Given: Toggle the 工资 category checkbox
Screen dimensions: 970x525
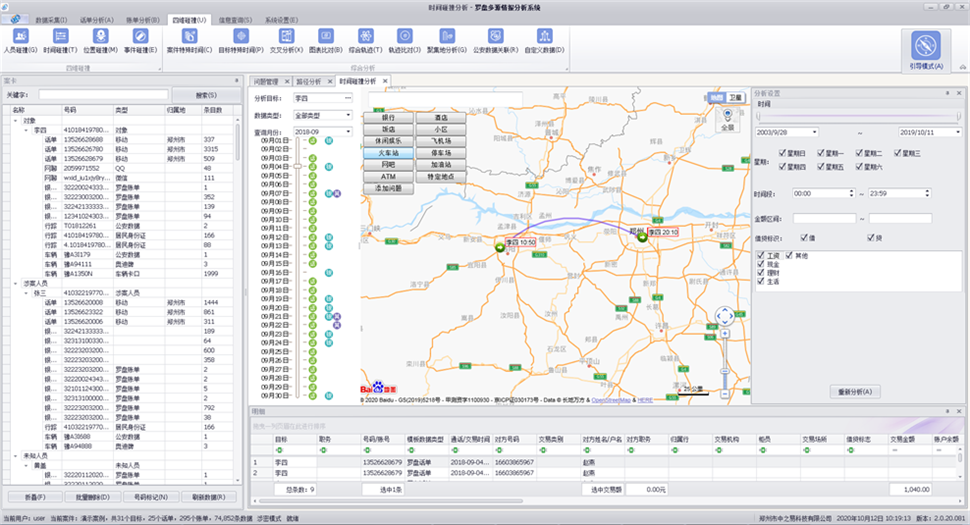Looking at the screenshot, I should click(x=761, y=255).
